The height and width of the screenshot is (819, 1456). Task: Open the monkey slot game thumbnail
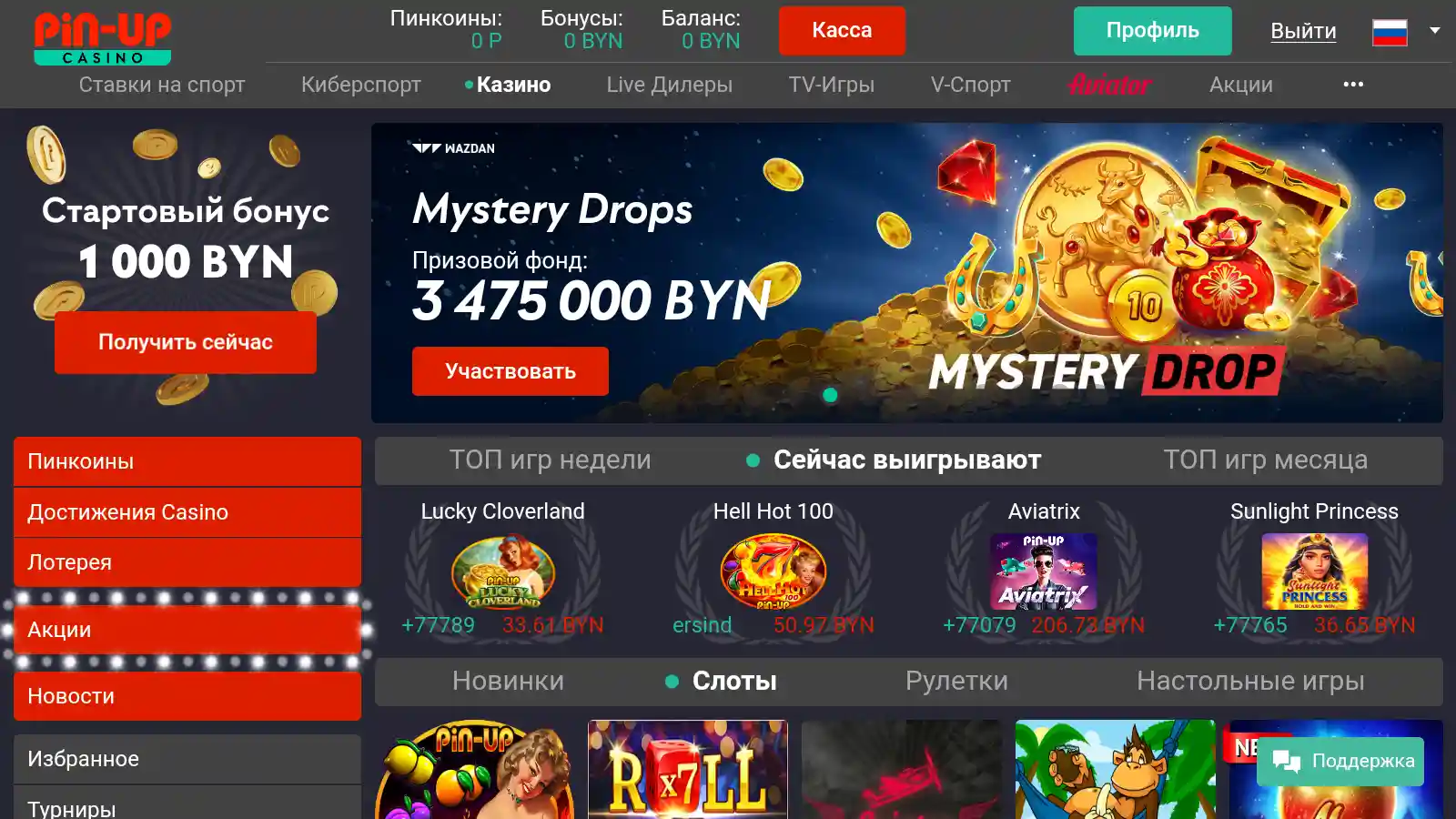(1115, 770)
